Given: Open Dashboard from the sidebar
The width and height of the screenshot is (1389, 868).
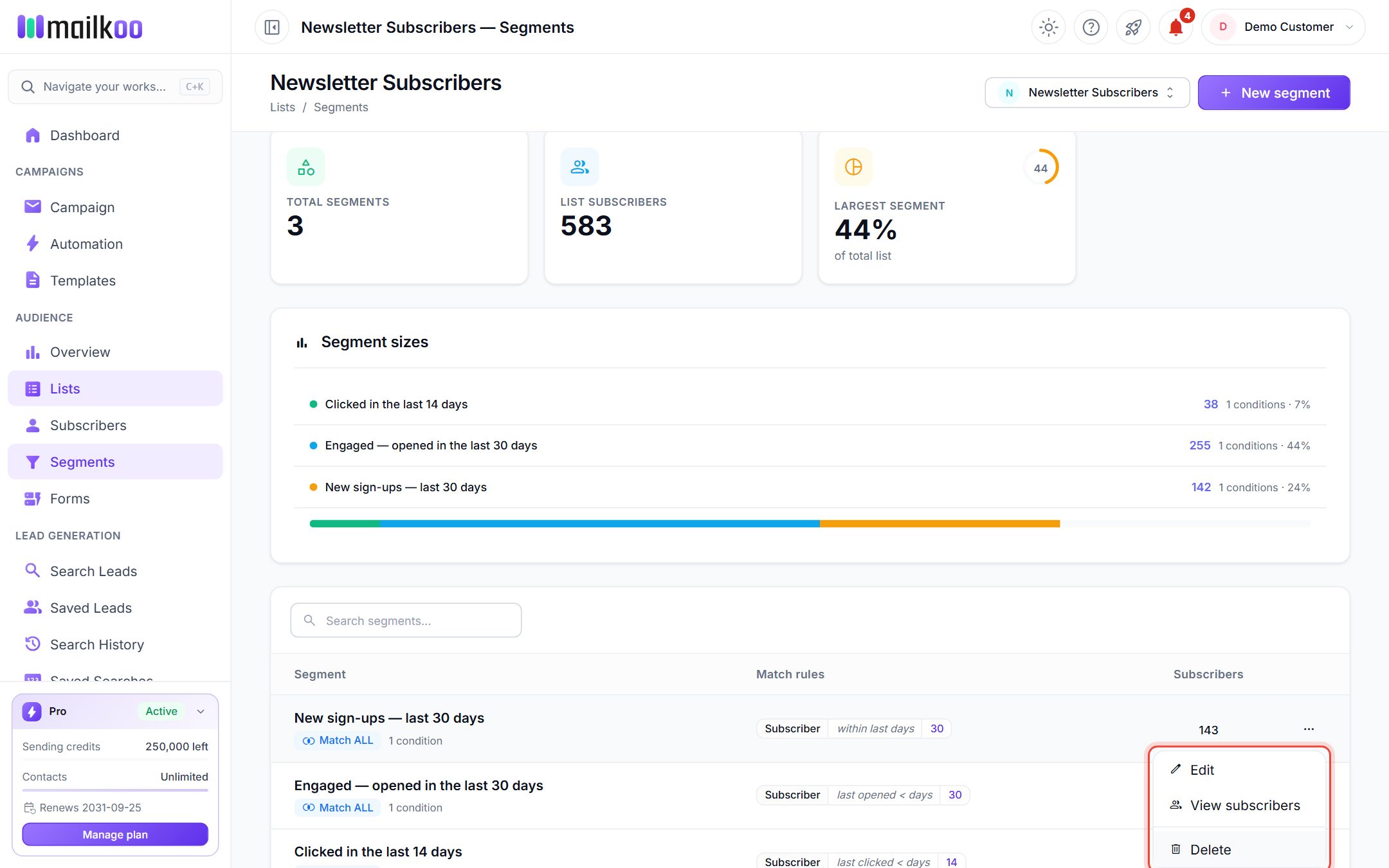Looking at the screenshot, I should click(x=115, y=135).
